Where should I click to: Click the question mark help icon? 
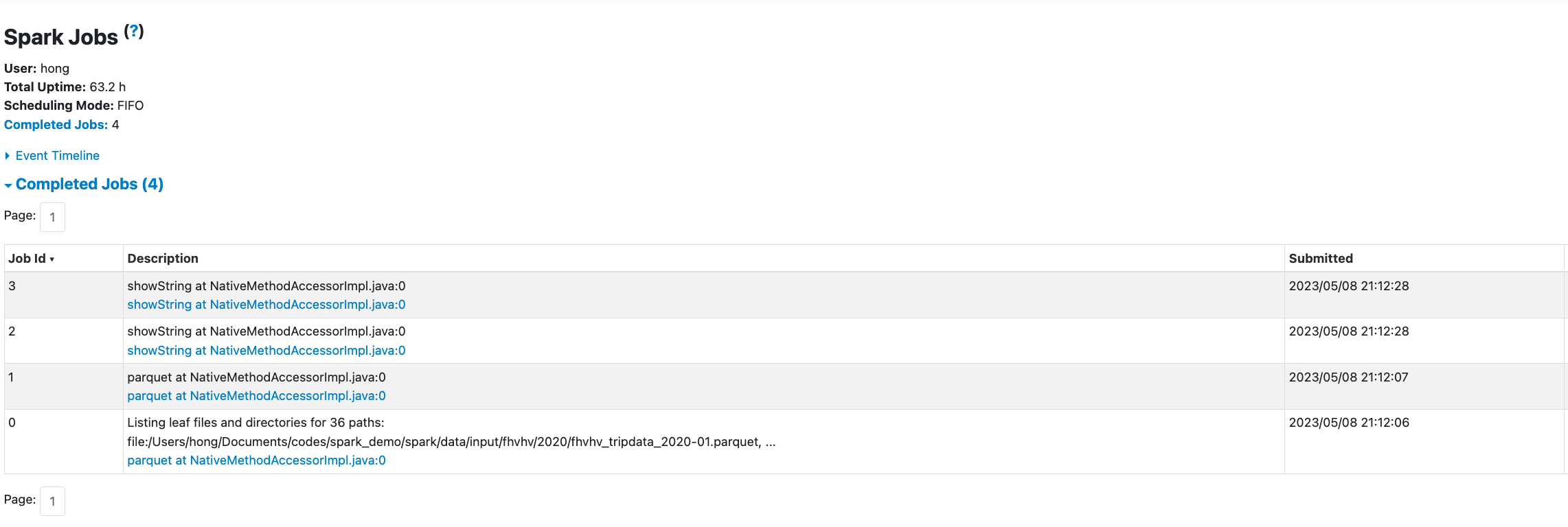click(134, 31)
